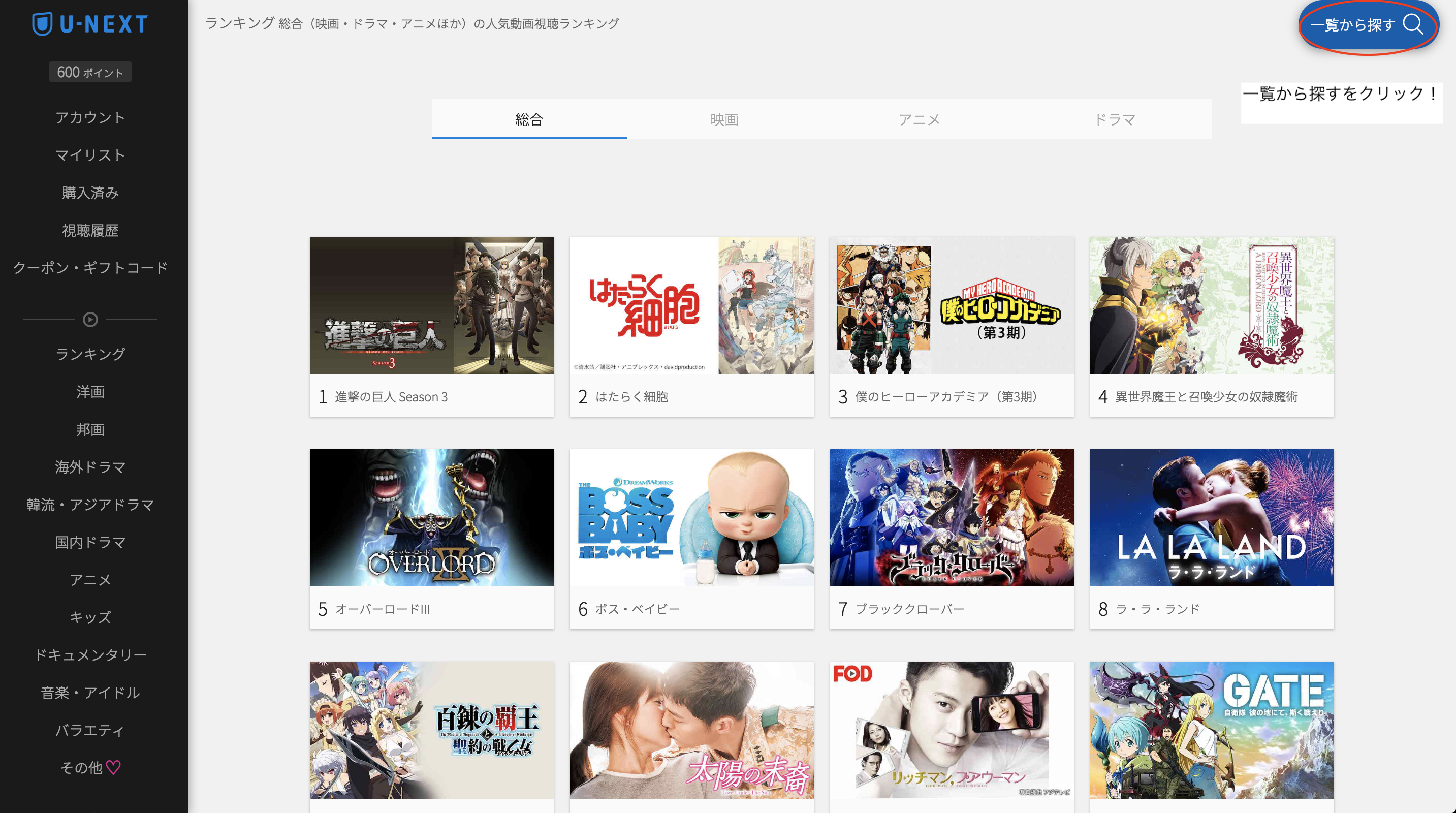Viewport: 1456px width, 813px height.
Task: Open the 600 ポイント badge
Action: [90, 72]
